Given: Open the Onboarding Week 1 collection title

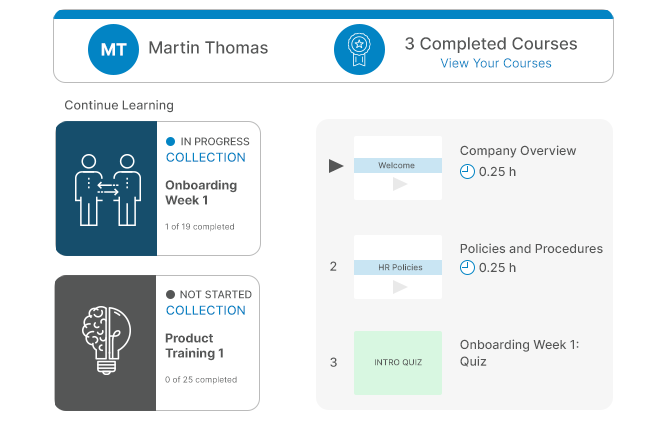Looking at the screenshot, I should point(201,193).
